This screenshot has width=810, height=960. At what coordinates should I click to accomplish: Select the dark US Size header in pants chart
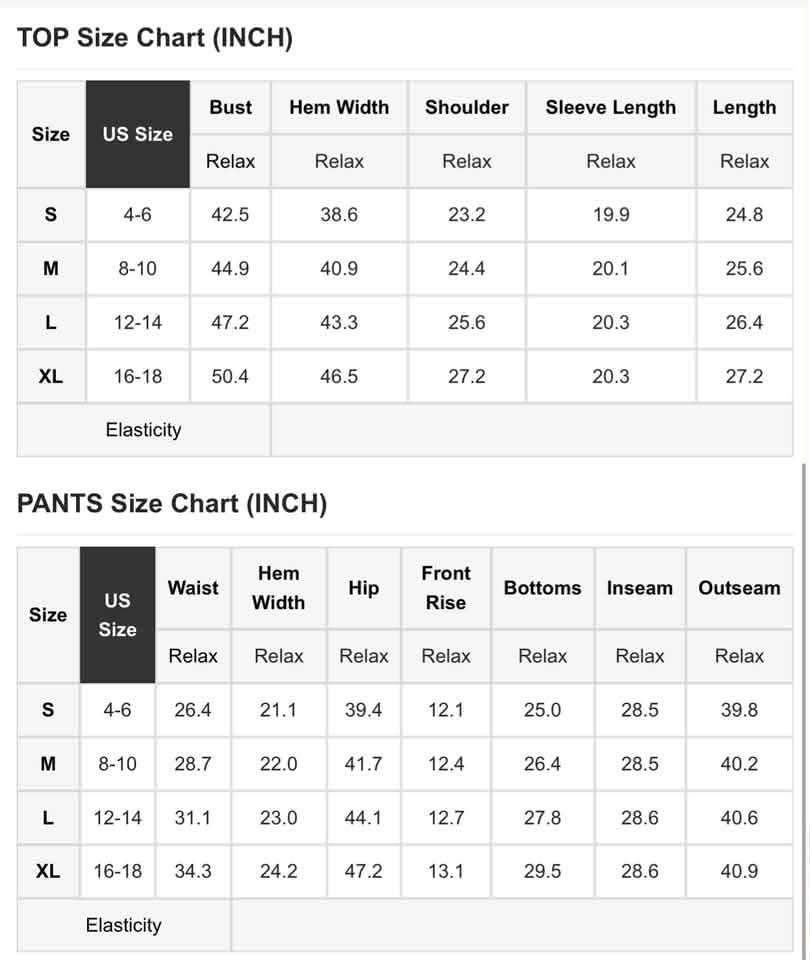118,615
